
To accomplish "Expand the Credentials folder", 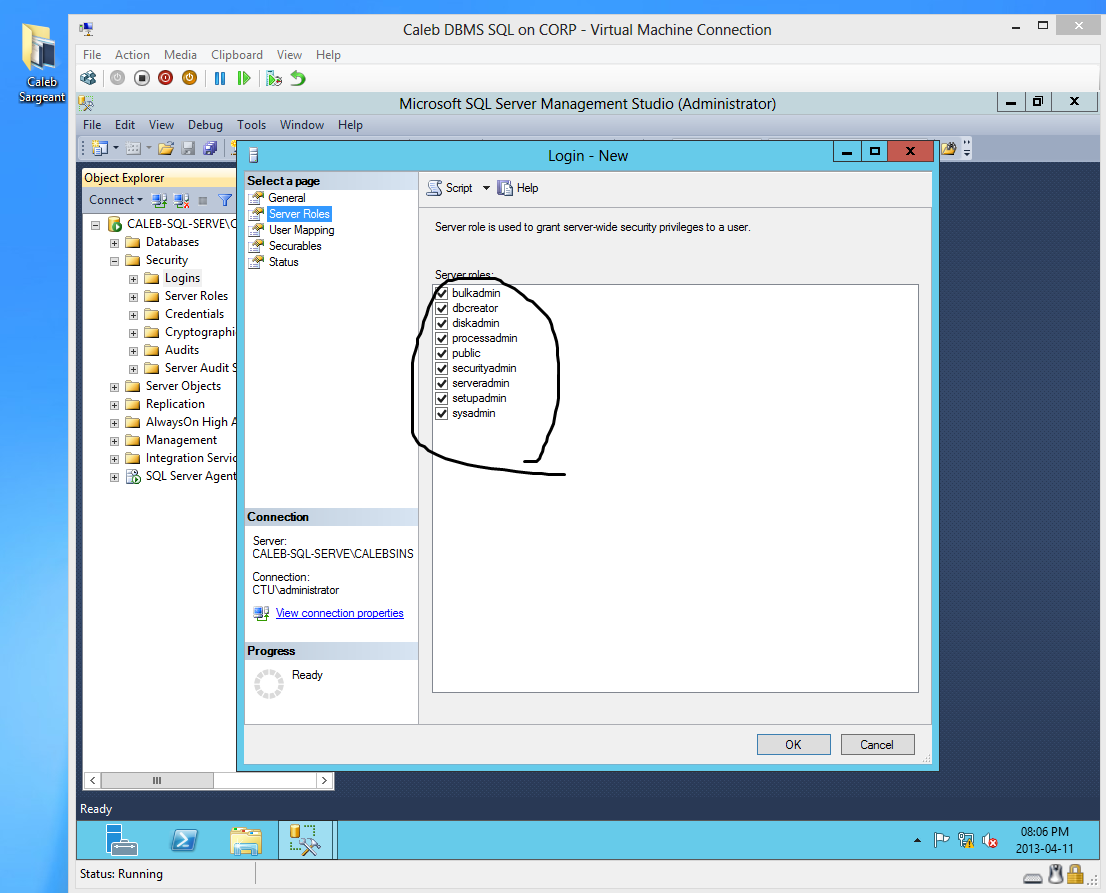I will [133, 315].
